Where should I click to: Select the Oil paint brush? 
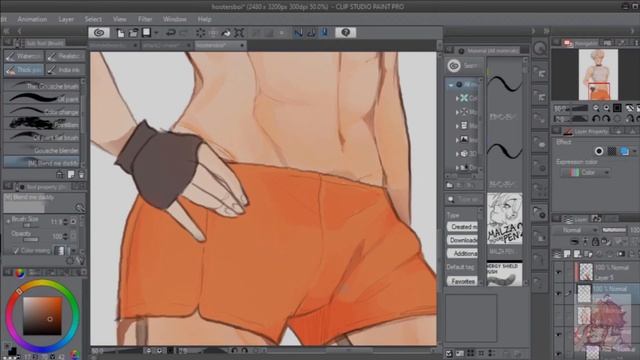42,98
